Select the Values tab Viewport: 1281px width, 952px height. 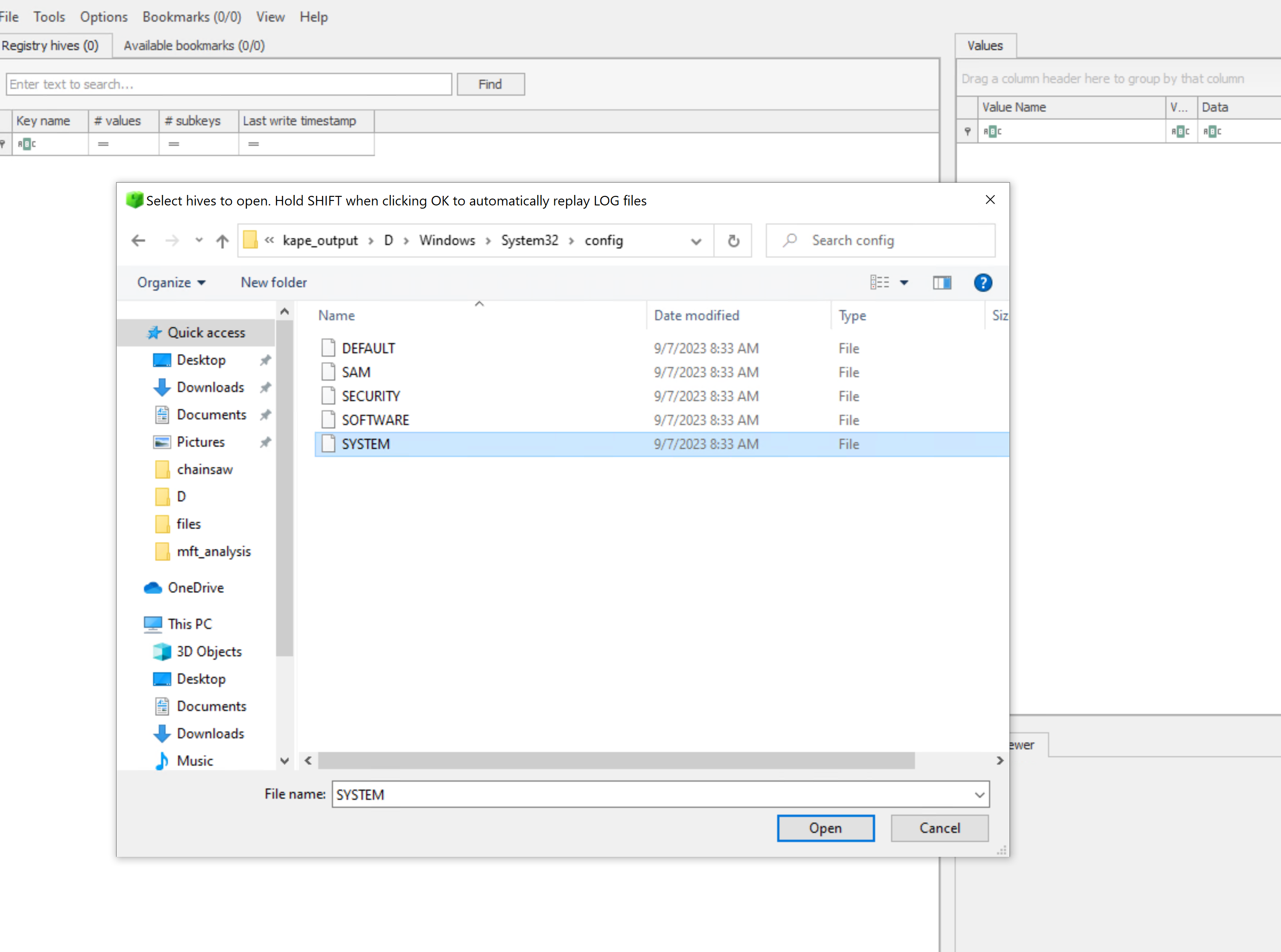985,46
